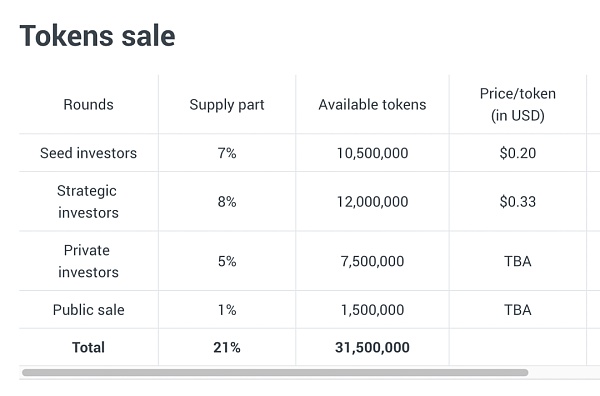Click the 31,500,000 total tokens cell
600x396 pixels.
[372, 347]
